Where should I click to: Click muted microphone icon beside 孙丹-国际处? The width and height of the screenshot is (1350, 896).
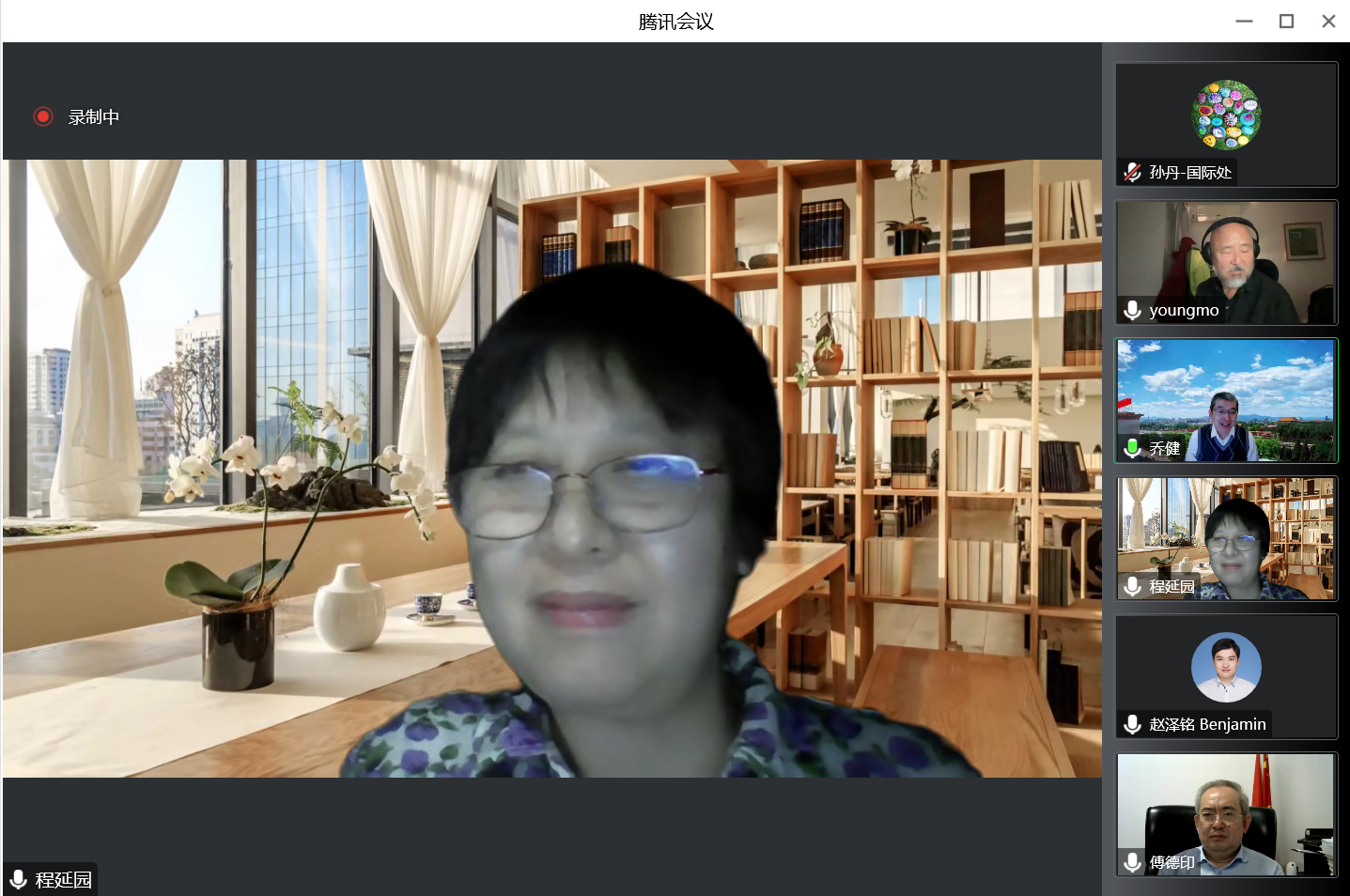[x=1133, y=172]
